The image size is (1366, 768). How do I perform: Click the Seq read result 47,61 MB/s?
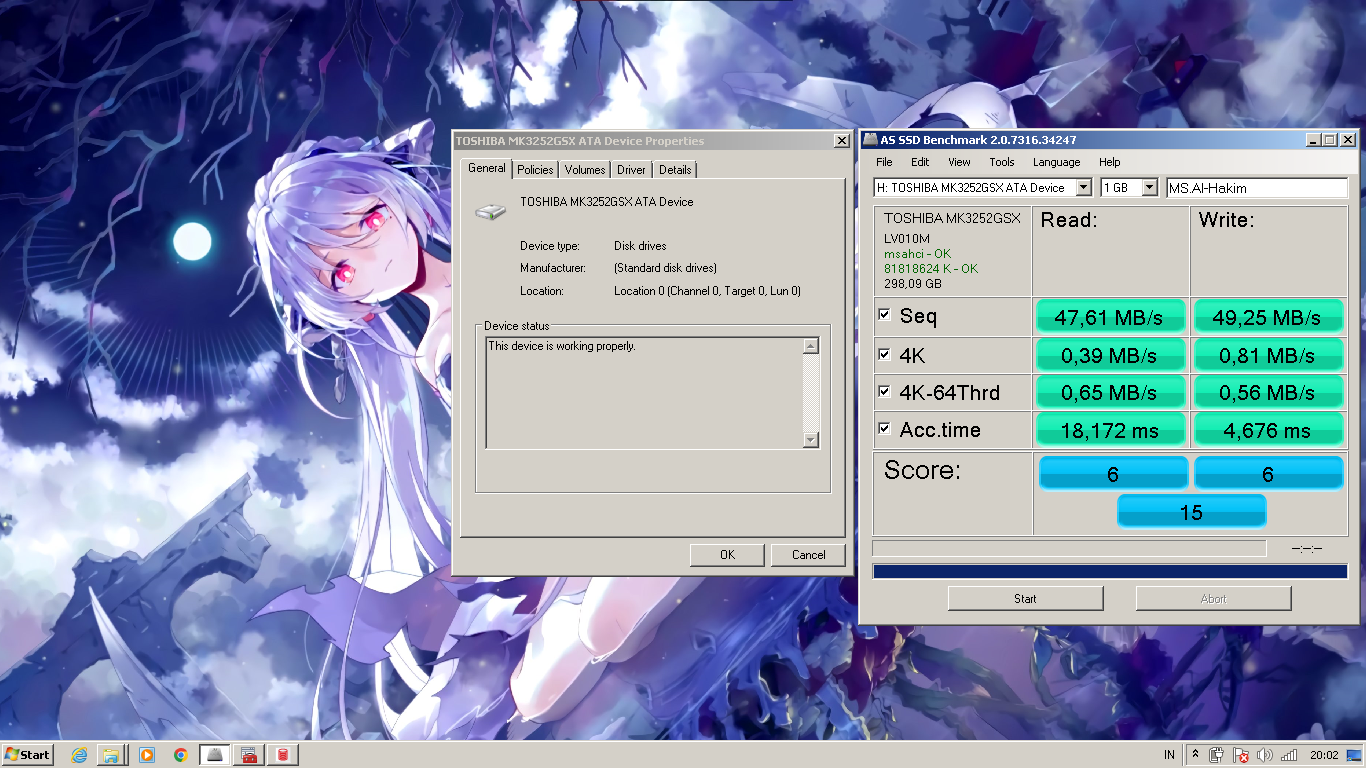tap(1110, 317)
